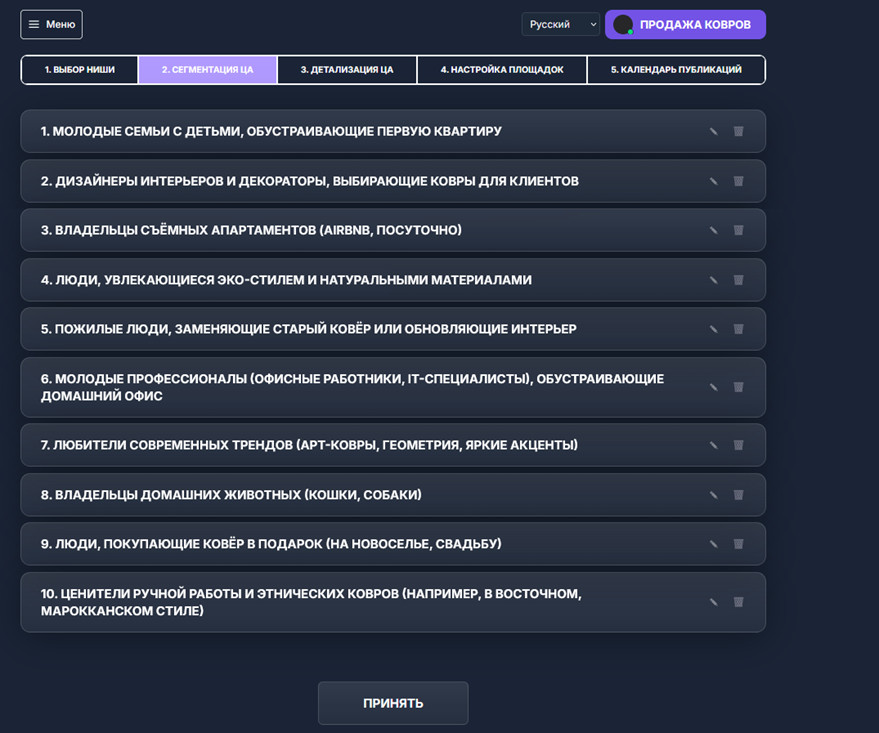The height and width of the screenshot is (733, 879).
Task: Select the ЛЮДИ, УВЛЕКАЮЩИЕСЯ ЭКО-СТИЛЕМ segment text
Action: tap(286, 280)
